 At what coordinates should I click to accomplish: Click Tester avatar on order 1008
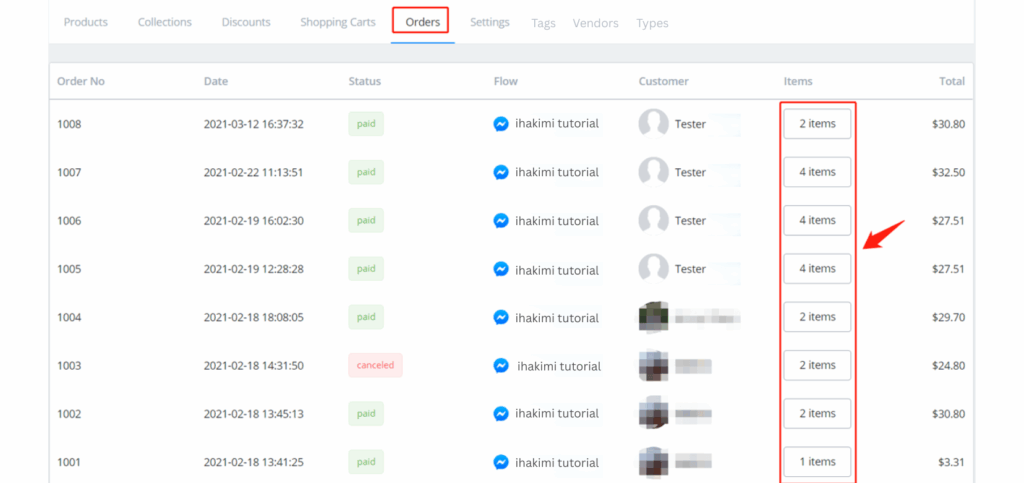(x=653, y=124)
